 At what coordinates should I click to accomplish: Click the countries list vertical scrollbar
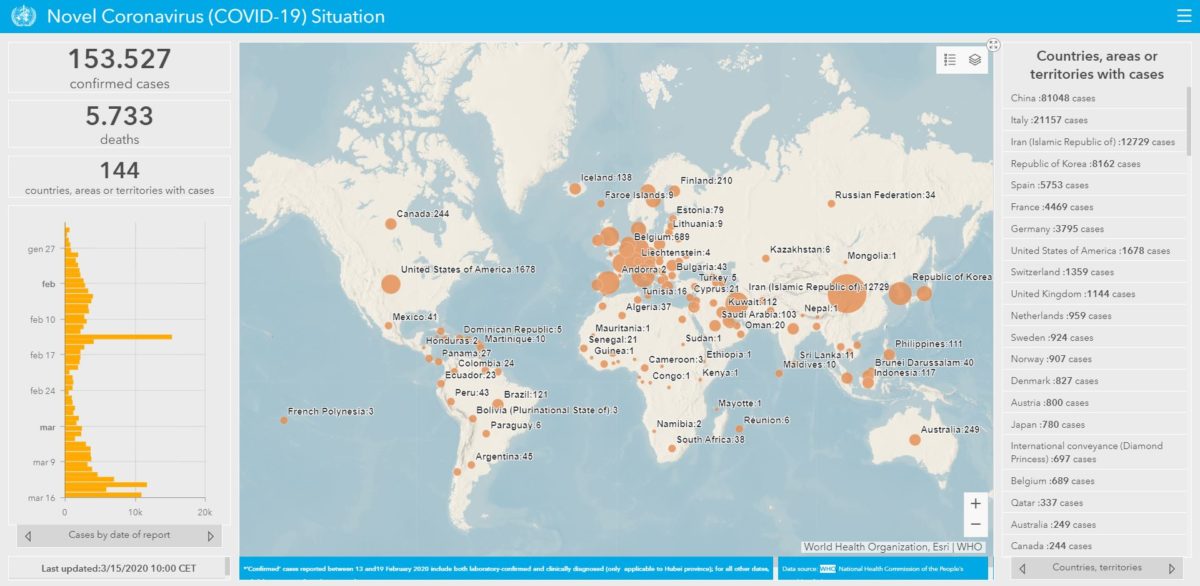pyautogui.click(x=1189, y=120)
